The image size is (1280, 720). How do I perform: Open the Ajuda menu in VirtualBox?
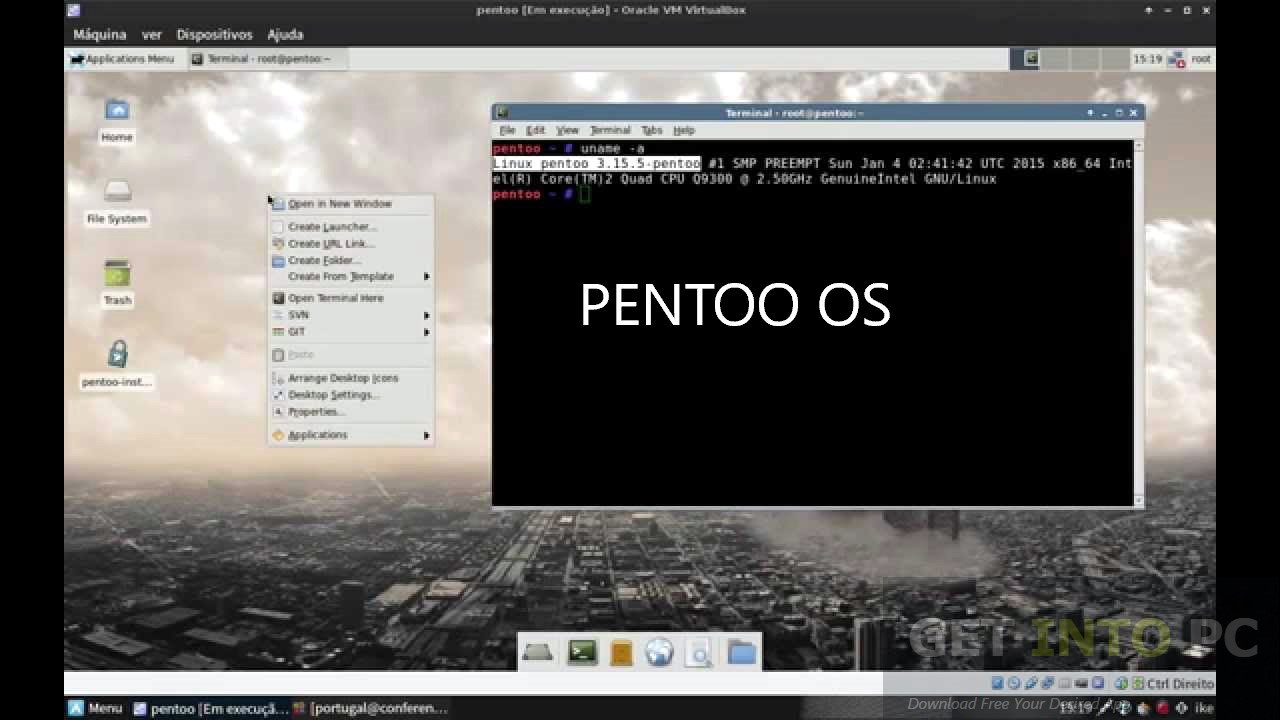[x=285, y=34]
